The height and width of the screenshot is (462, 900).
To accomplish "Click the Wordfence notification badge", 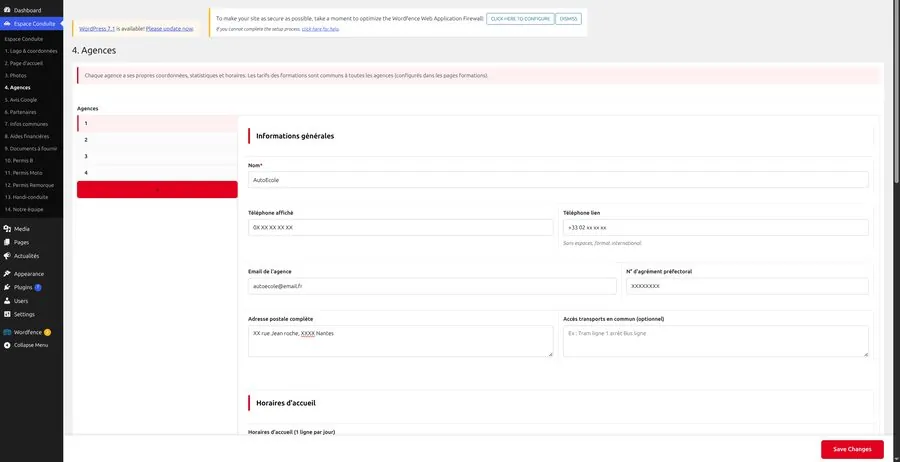I will tap(48, 332).
